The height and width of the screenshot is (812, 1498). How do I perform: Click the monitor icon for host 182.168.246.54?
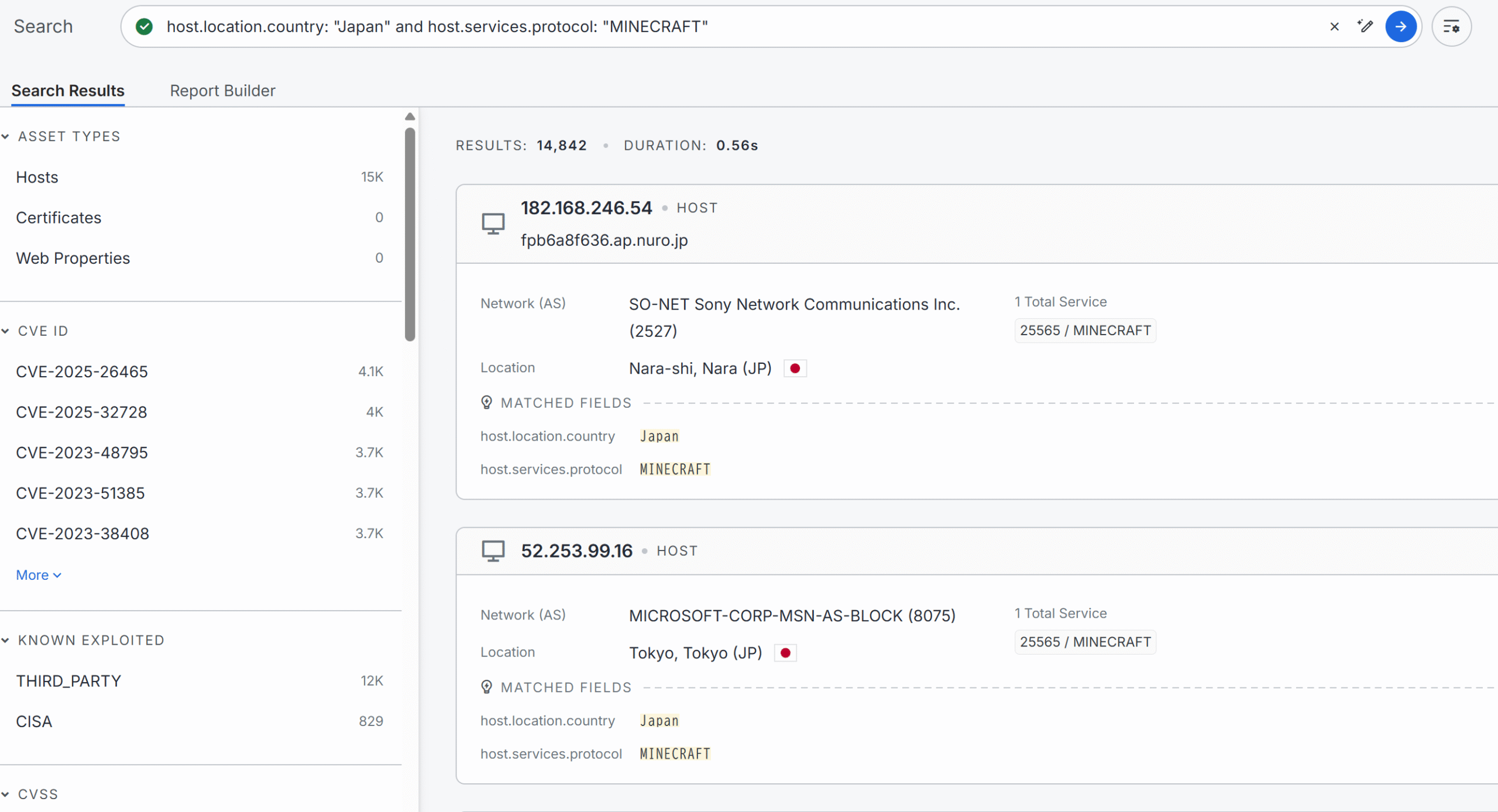pyautogui.click(x=493, y=223)
